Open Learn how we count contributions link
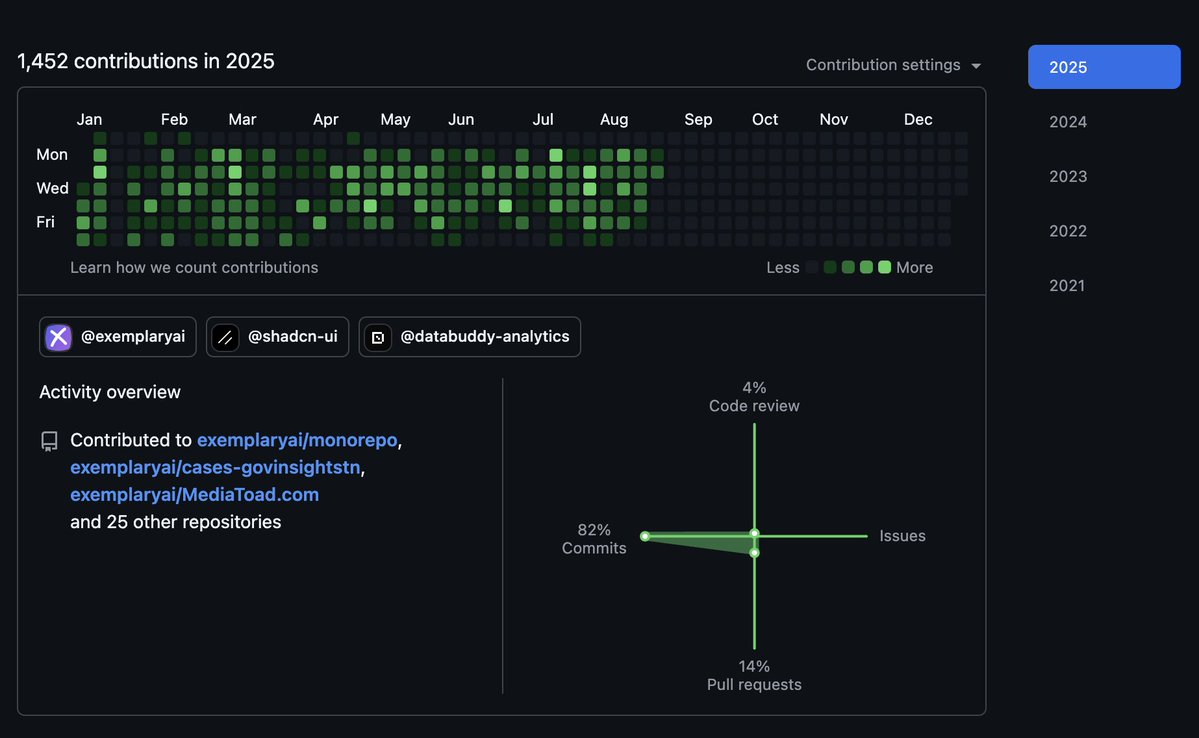 194,268
